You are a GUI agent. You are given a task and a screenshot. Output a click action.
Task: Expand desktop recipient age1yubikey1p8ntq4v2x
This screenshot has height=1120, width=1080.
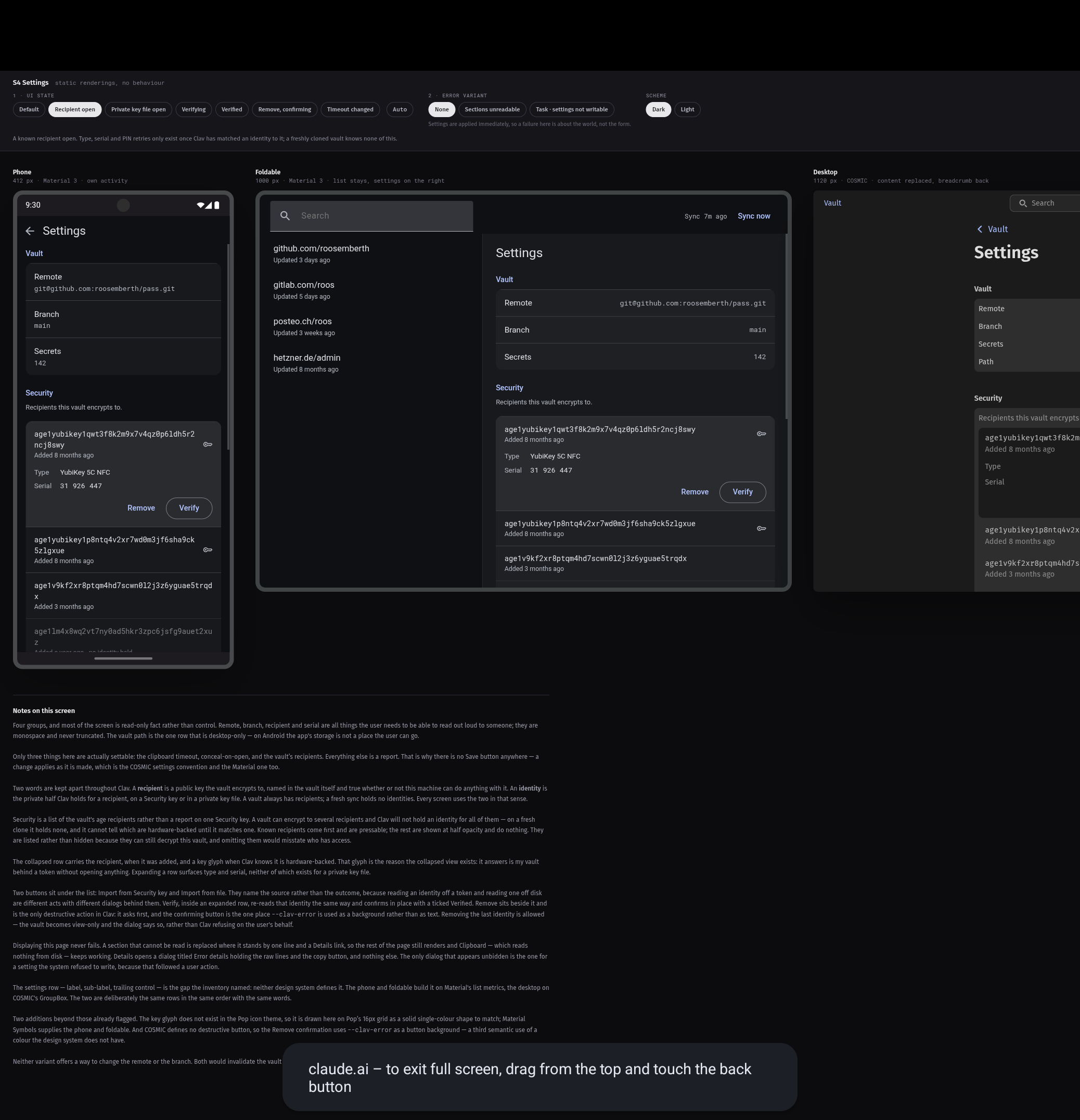(x=1029, y=536)
